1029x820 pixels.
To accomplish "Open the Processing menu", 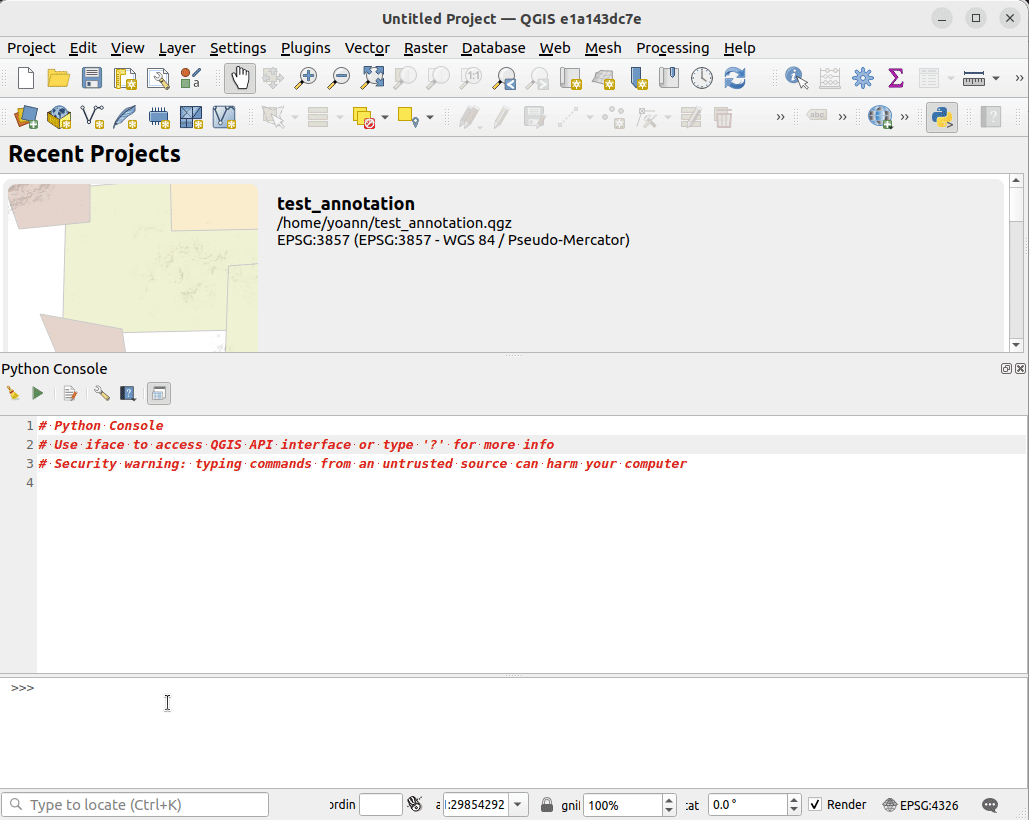I will [673, 48].
